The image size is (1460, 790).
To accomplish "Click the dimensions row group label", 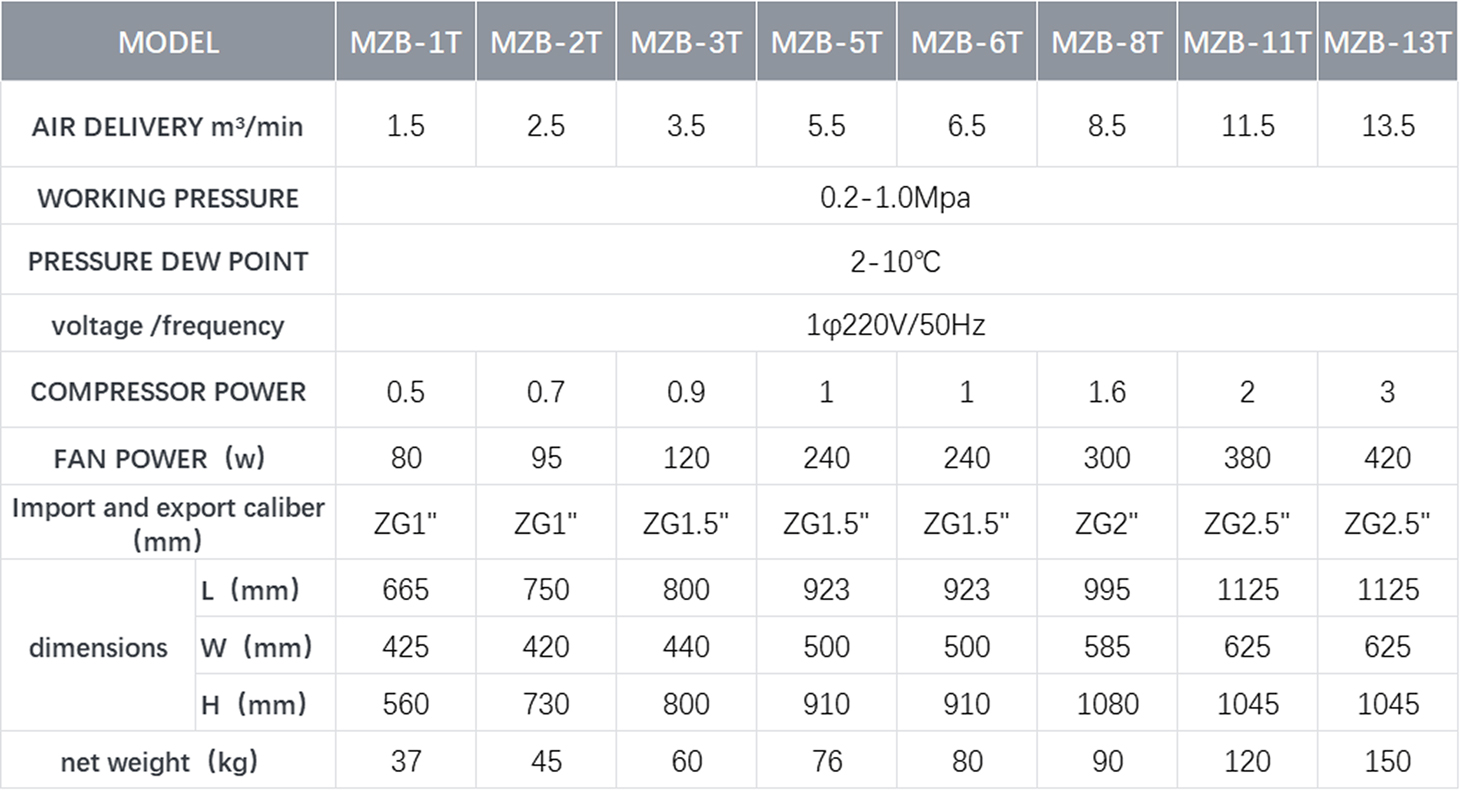I will pos(98,648).
